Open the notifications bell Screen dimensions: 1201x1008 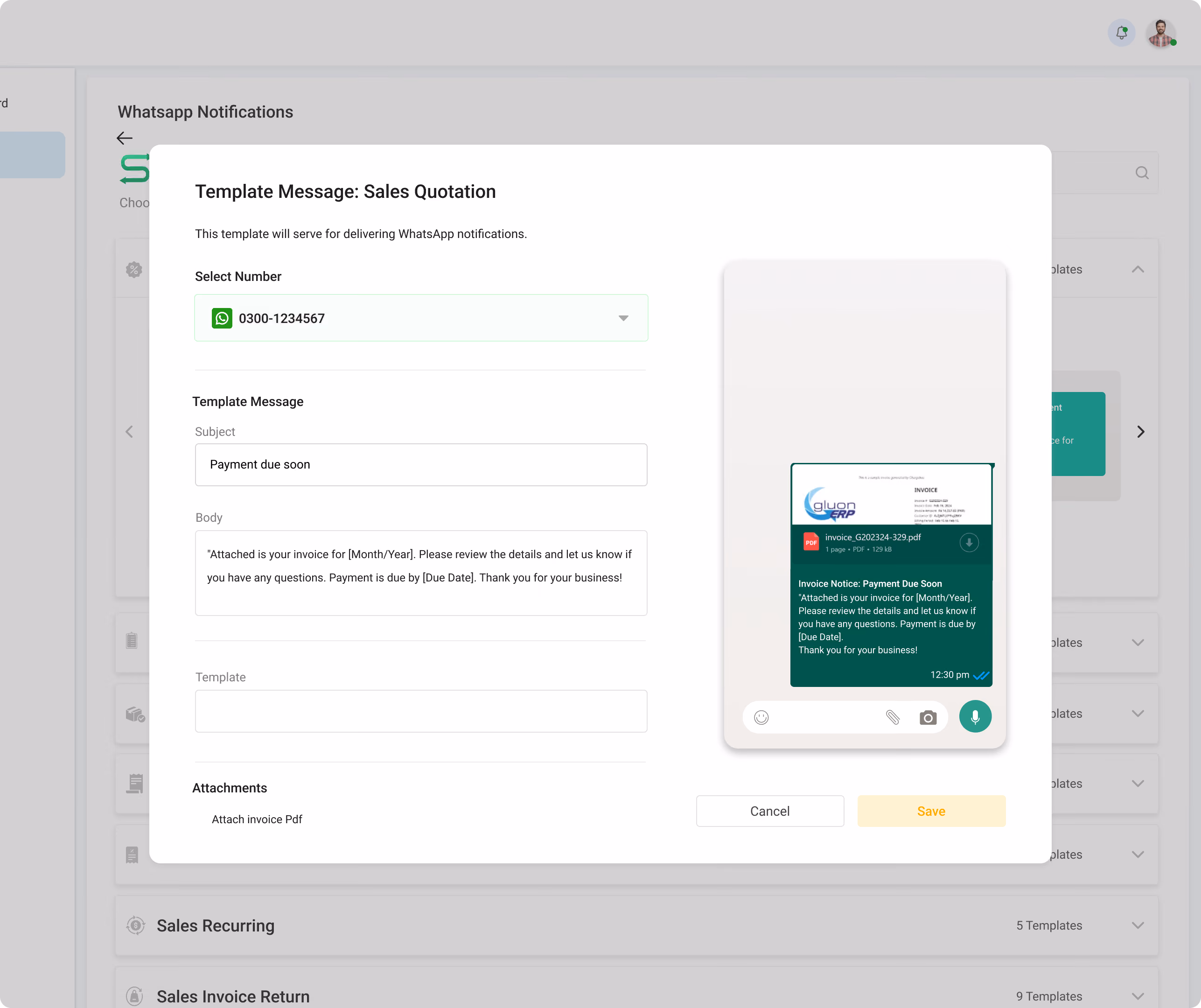pos(1121,33)
